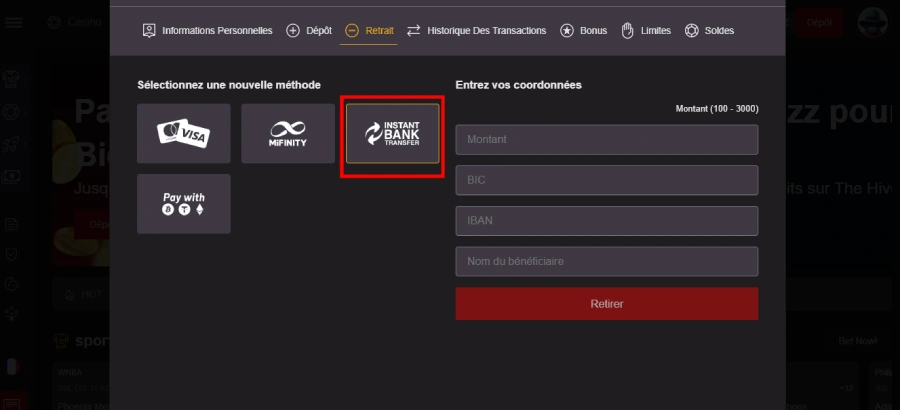Screen dimensions: 900x410
Task: Click the red Retirer button
Action: point(607,304)
